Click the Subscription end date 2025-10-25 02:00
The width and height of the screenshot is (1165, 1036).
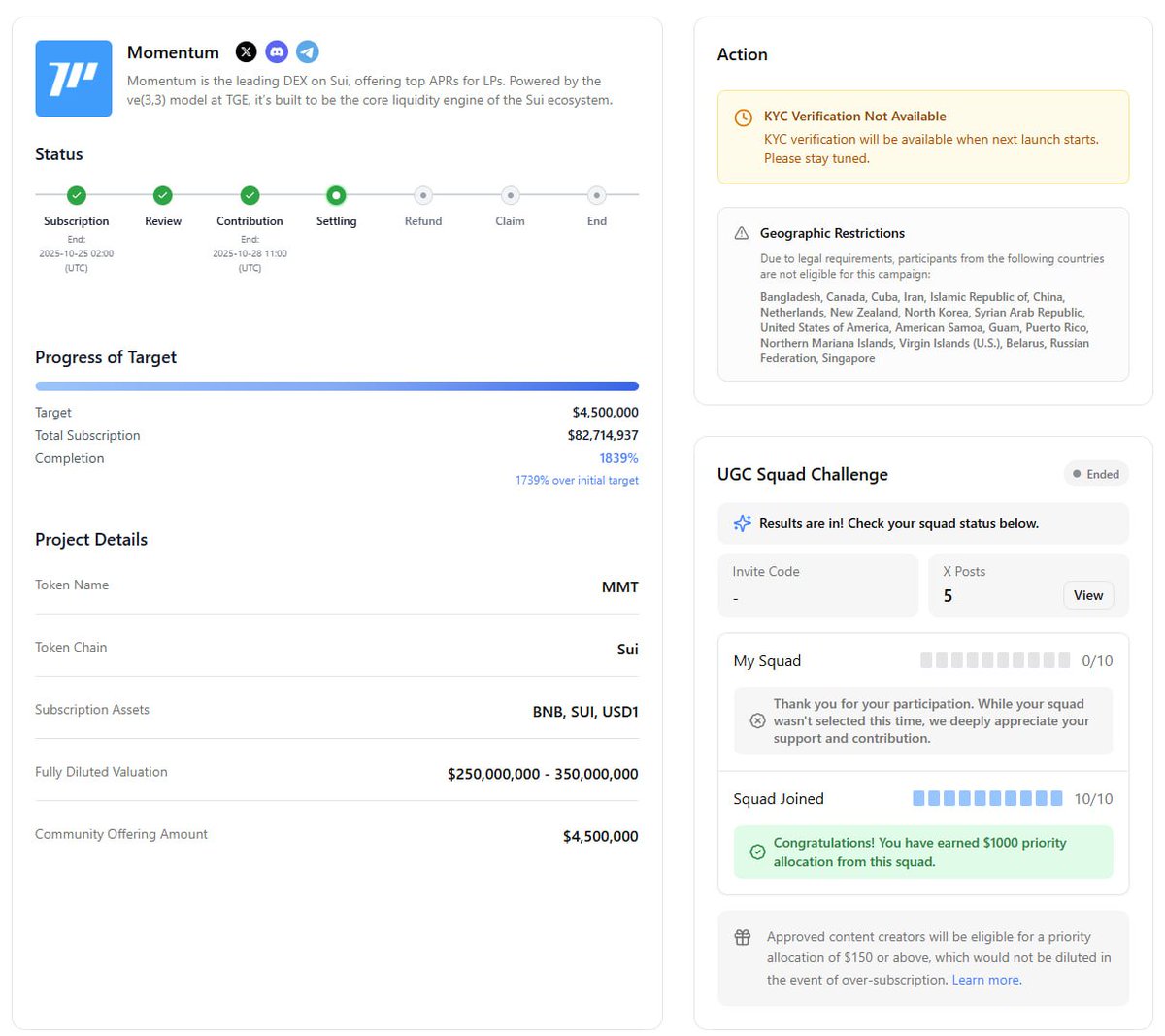(77, 253)
